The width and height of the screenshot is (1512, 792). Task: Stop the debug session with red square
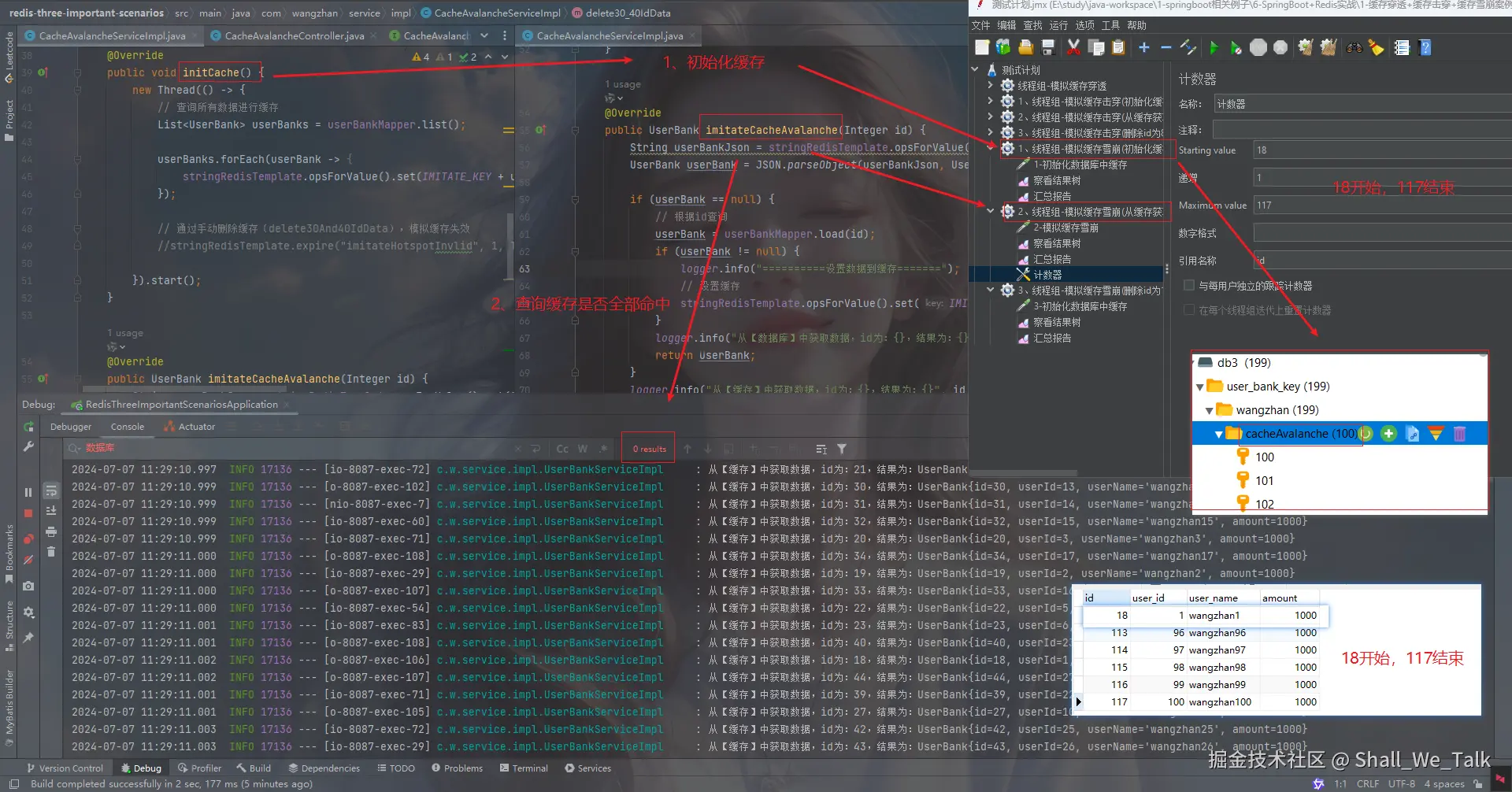coord(28,513)
